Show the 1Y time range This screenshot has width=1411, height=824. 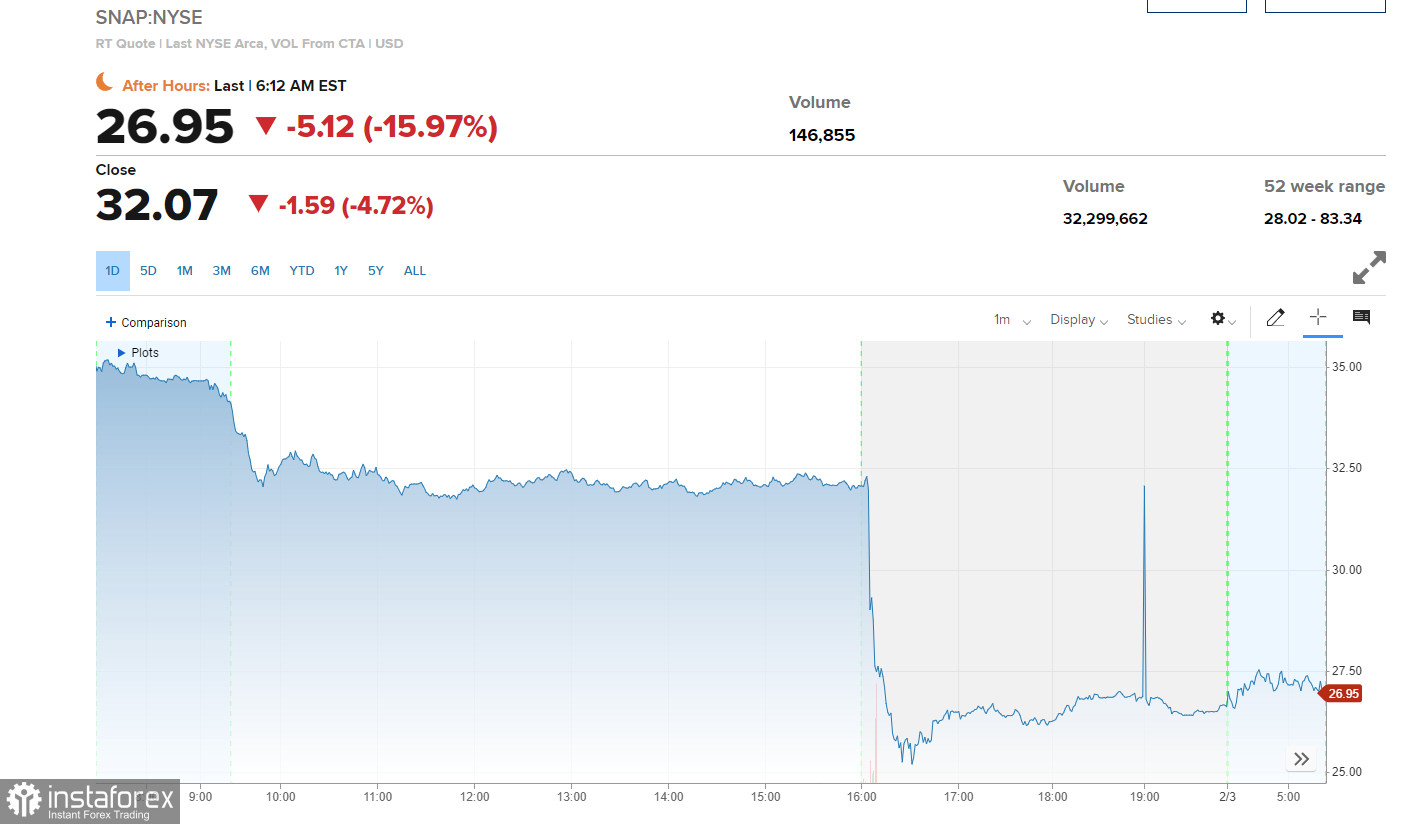(x=341, y=271)
